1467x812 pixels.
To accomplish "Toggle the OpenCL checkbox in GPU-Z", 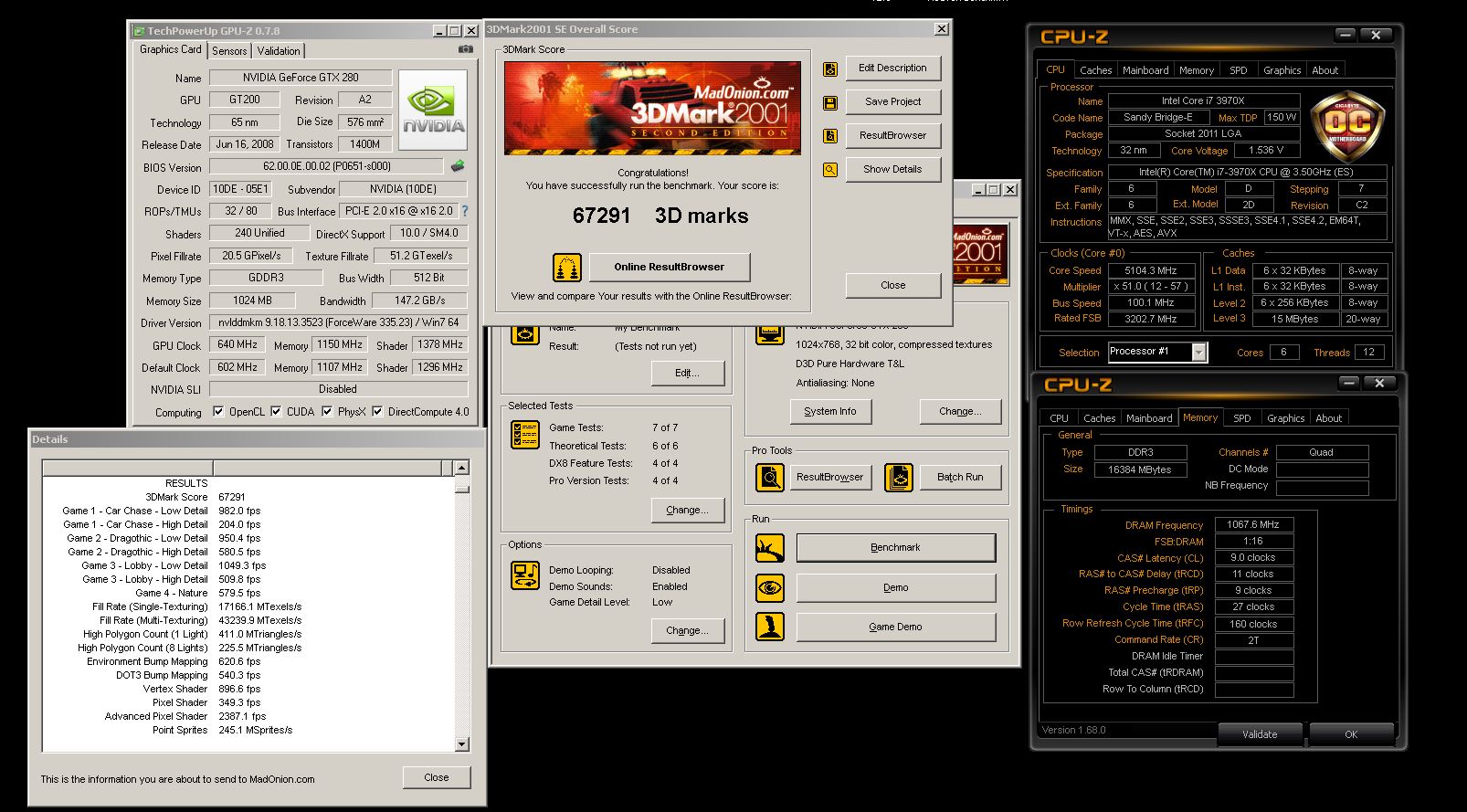I will [218, 411].
